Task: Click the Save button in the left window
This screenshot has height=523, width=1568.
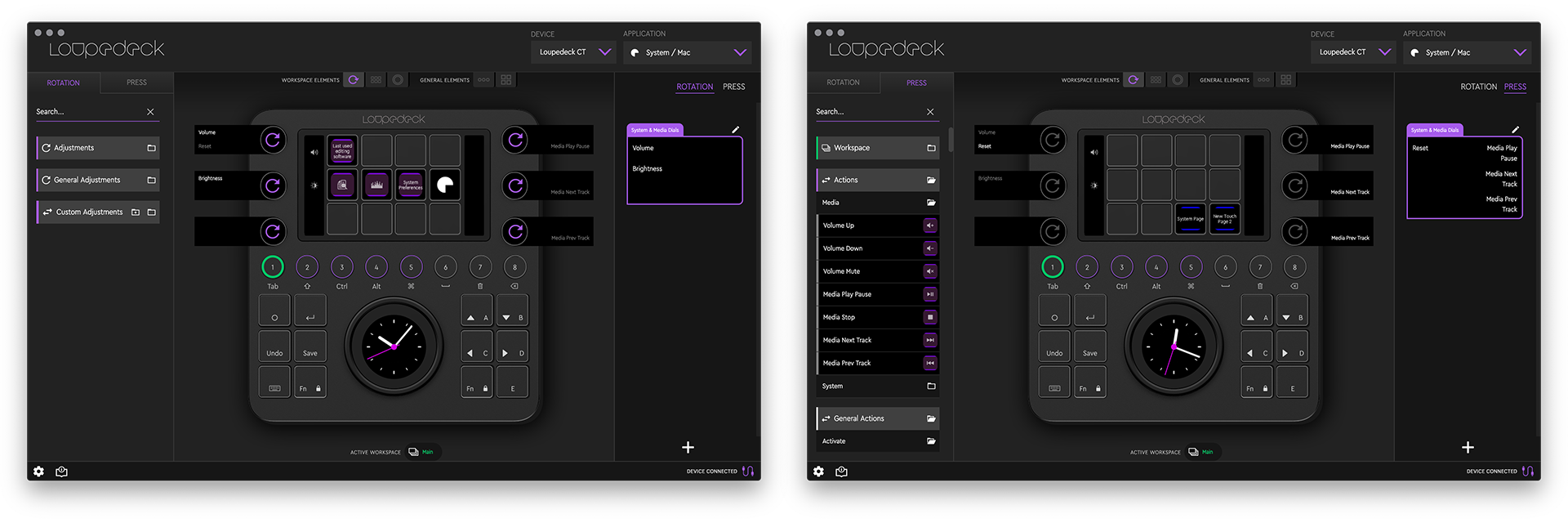Action: pyautogui.click(x=310, y=346)
